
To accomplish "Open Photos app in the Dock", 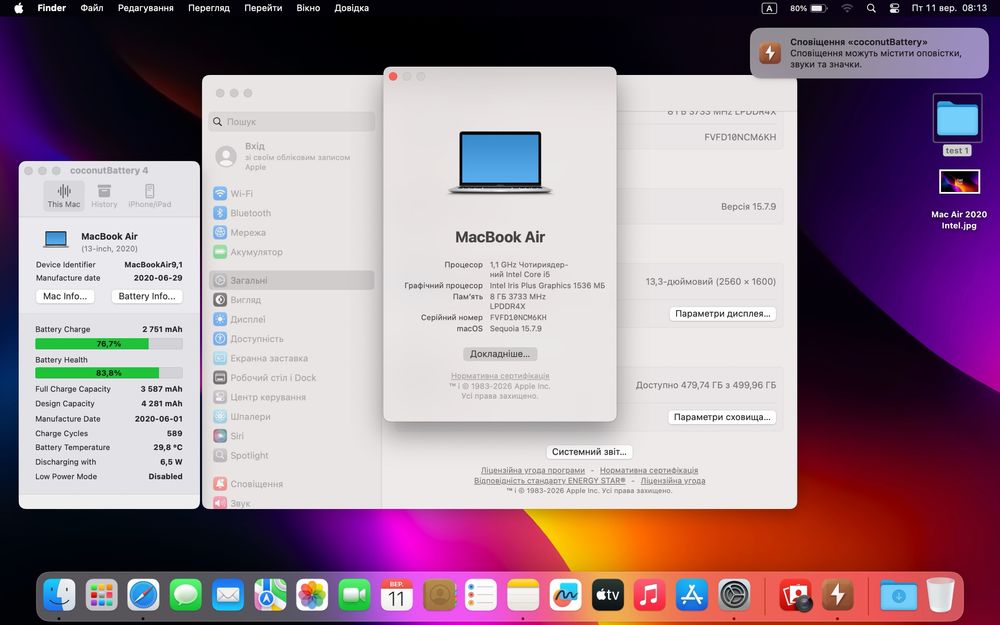I will click(312, 595).
